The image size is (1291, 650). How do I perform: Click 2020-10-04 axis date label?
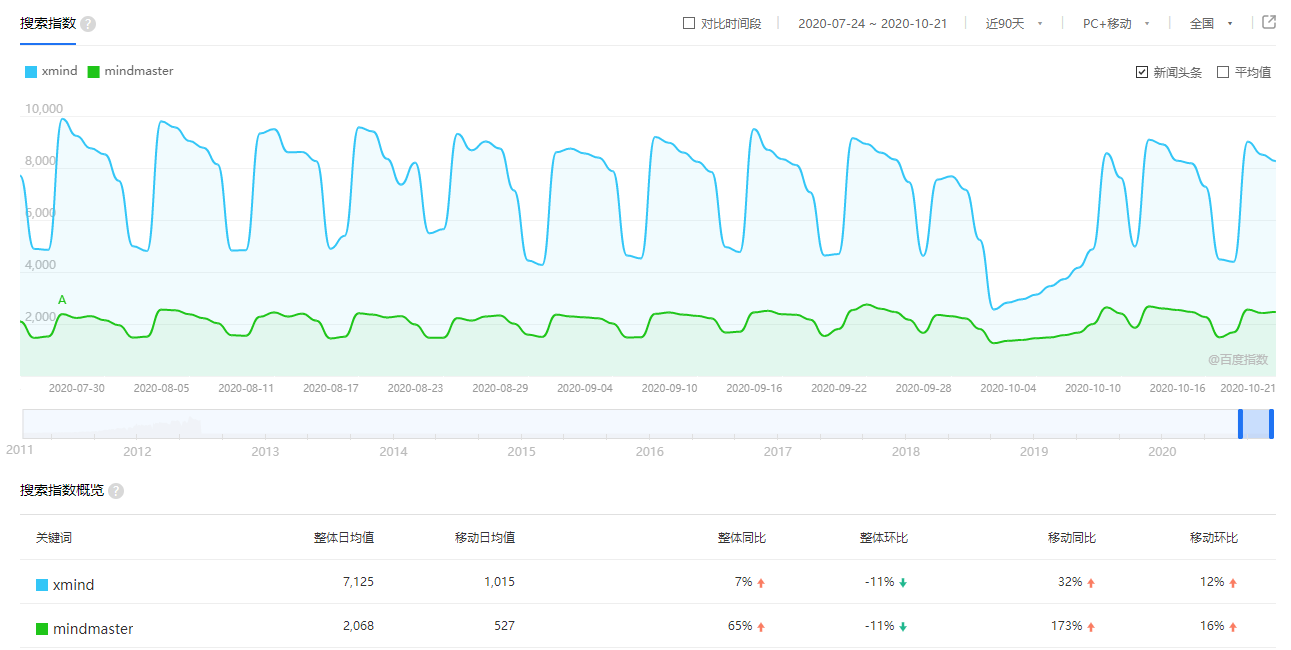tap(1008, 388)
